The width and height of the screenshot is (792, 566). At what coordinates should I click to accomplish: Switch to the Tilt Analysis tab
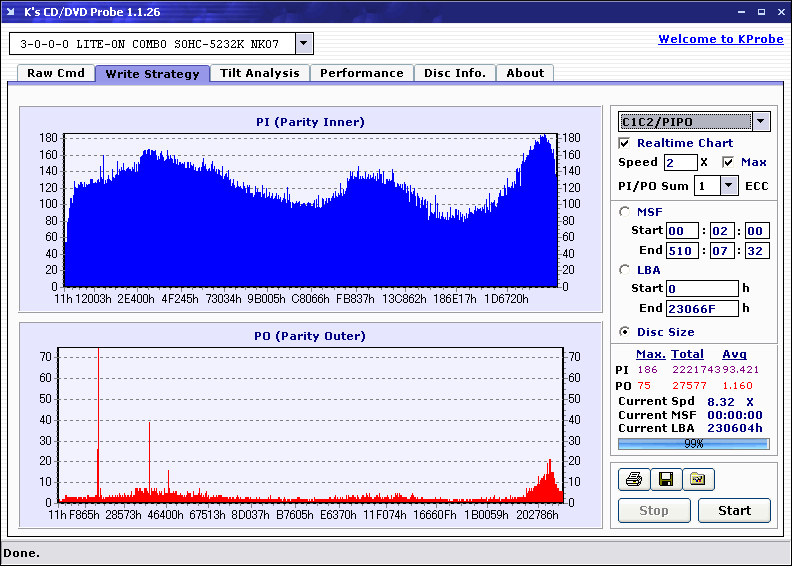click(259, 73)
